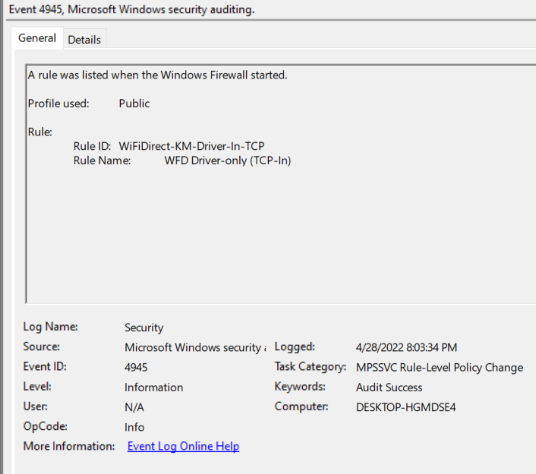Click the event description text box
This screenshot has width=536, height=474.
click(281, 184)
